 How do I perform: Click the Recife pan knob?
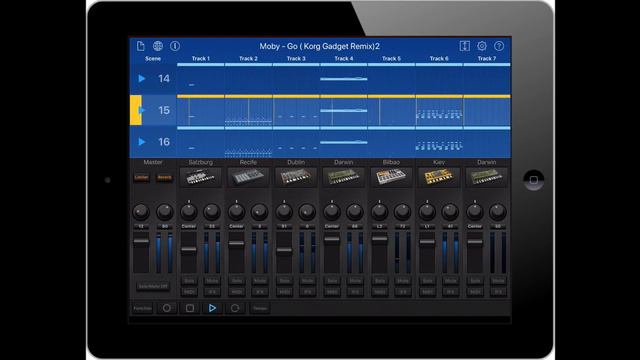tap(236, 212)
